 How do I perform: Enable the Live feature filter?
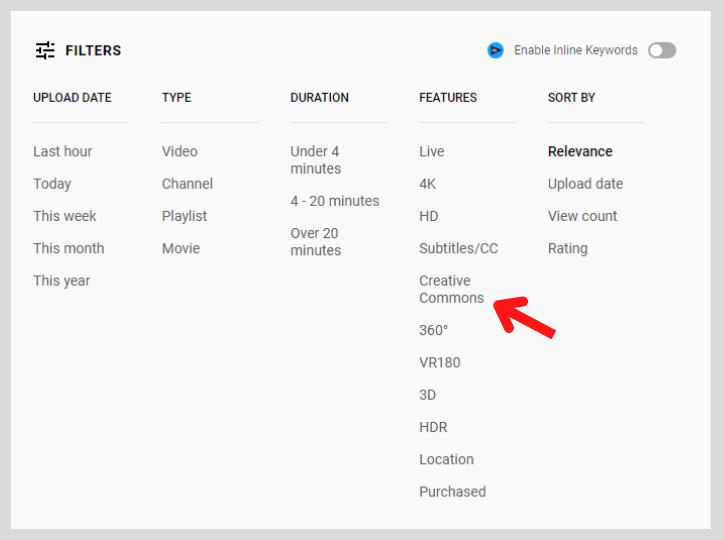pos(431,151)
